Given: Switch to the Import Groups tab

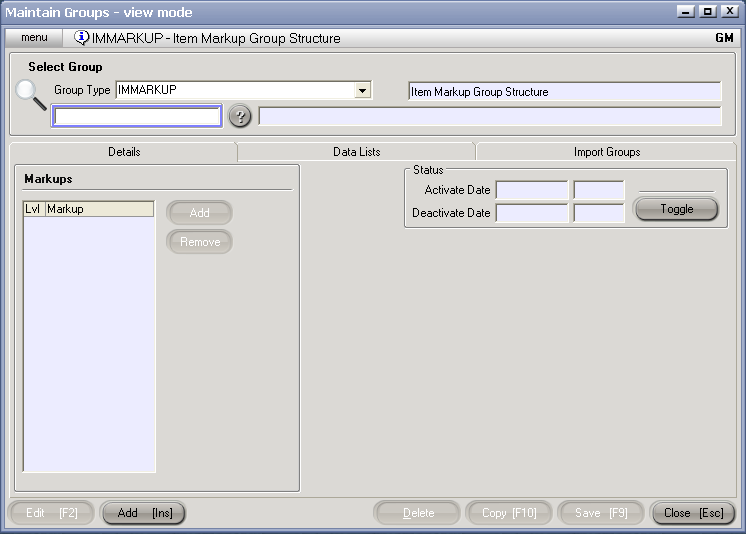Looking at the screenshot, I should 607,152.
